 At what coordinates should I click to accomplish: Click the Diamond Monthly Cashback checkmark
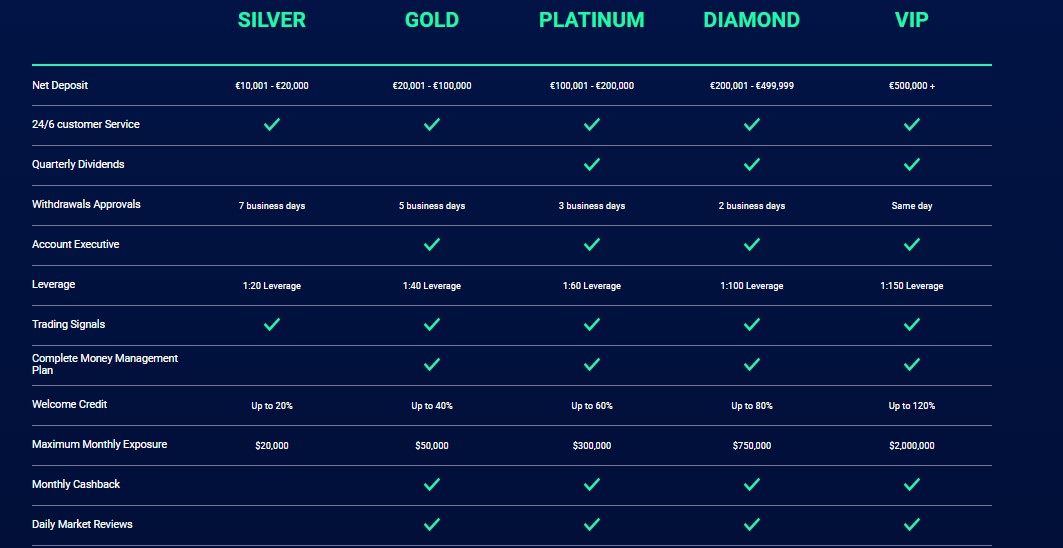[x=752, y=484]
